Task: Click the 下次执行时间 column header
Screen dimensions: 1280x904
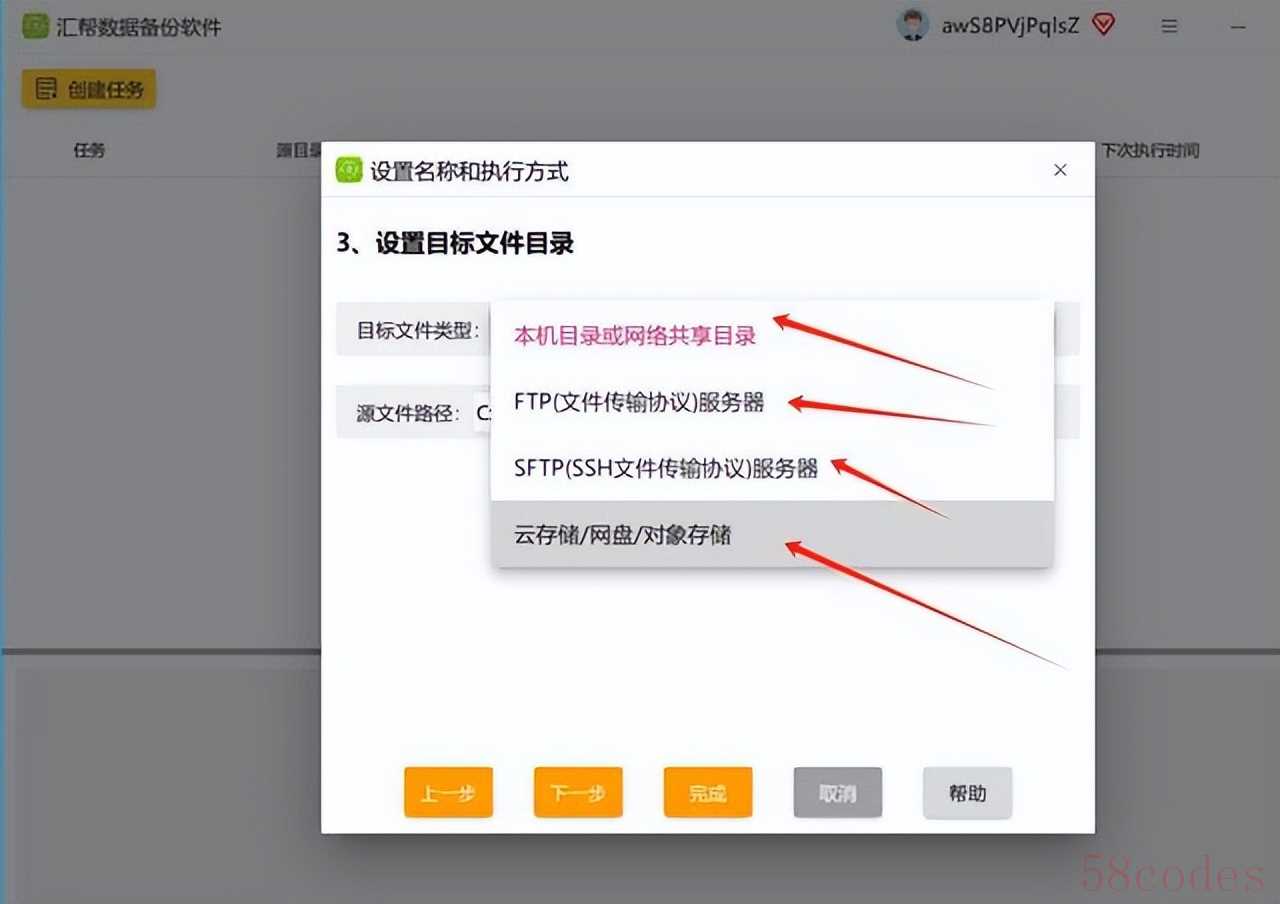Action: point(1150,151)
